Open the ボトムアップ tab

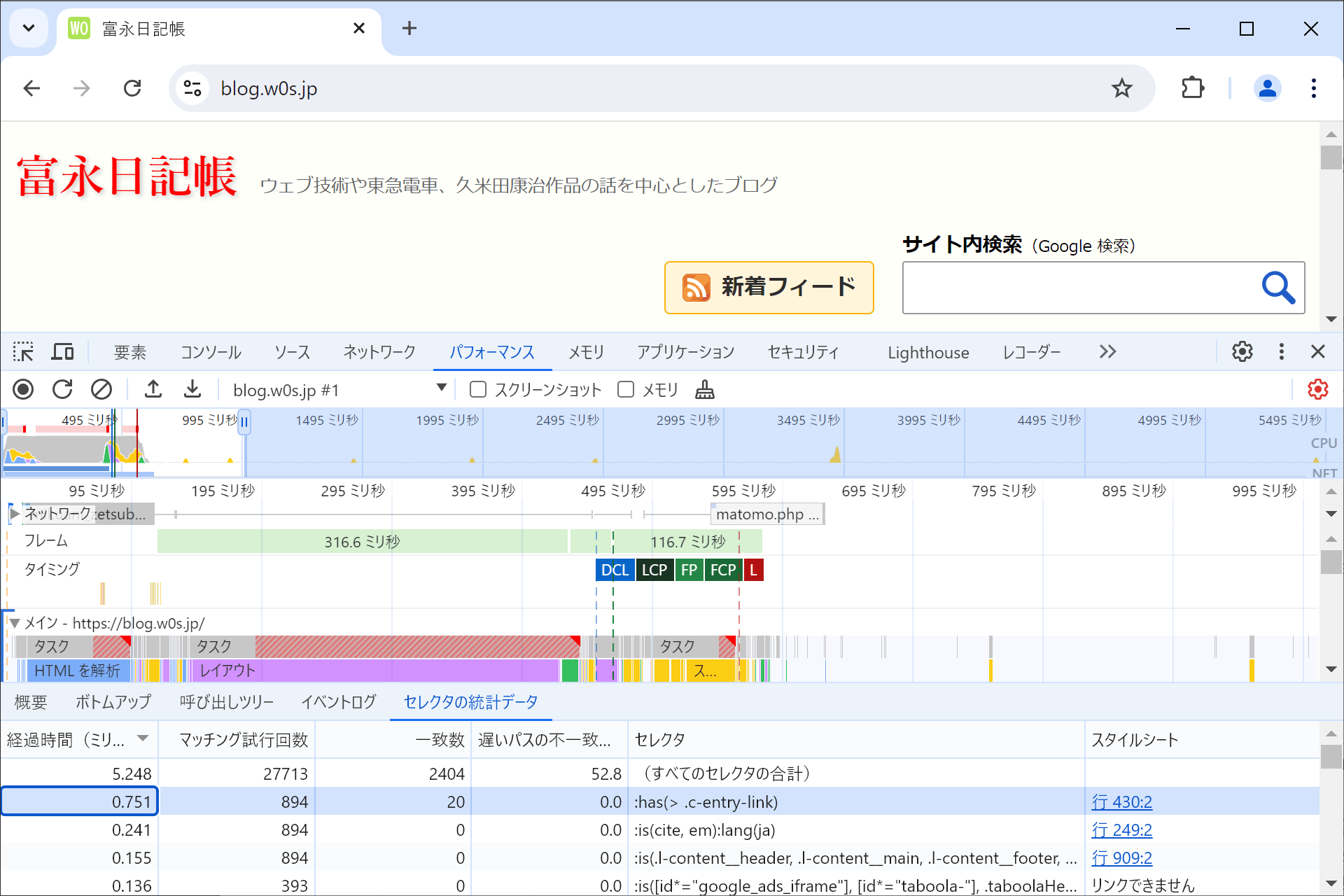click(113, 702)
